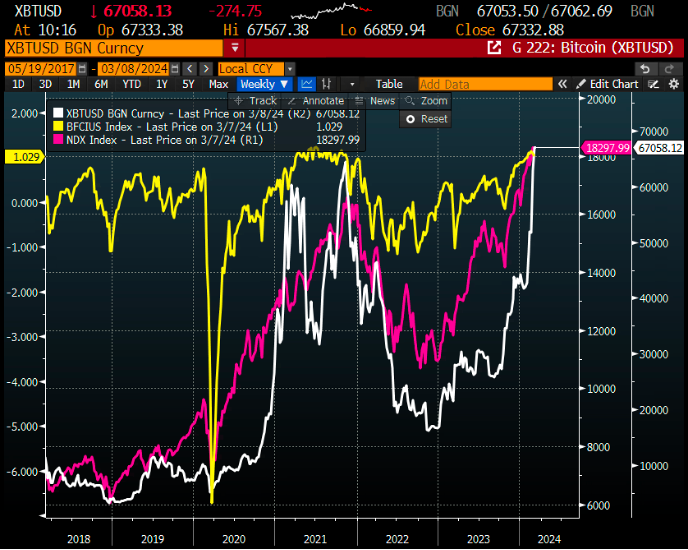Click the pencil icon for Edit Chart

[x=580, y=84]
